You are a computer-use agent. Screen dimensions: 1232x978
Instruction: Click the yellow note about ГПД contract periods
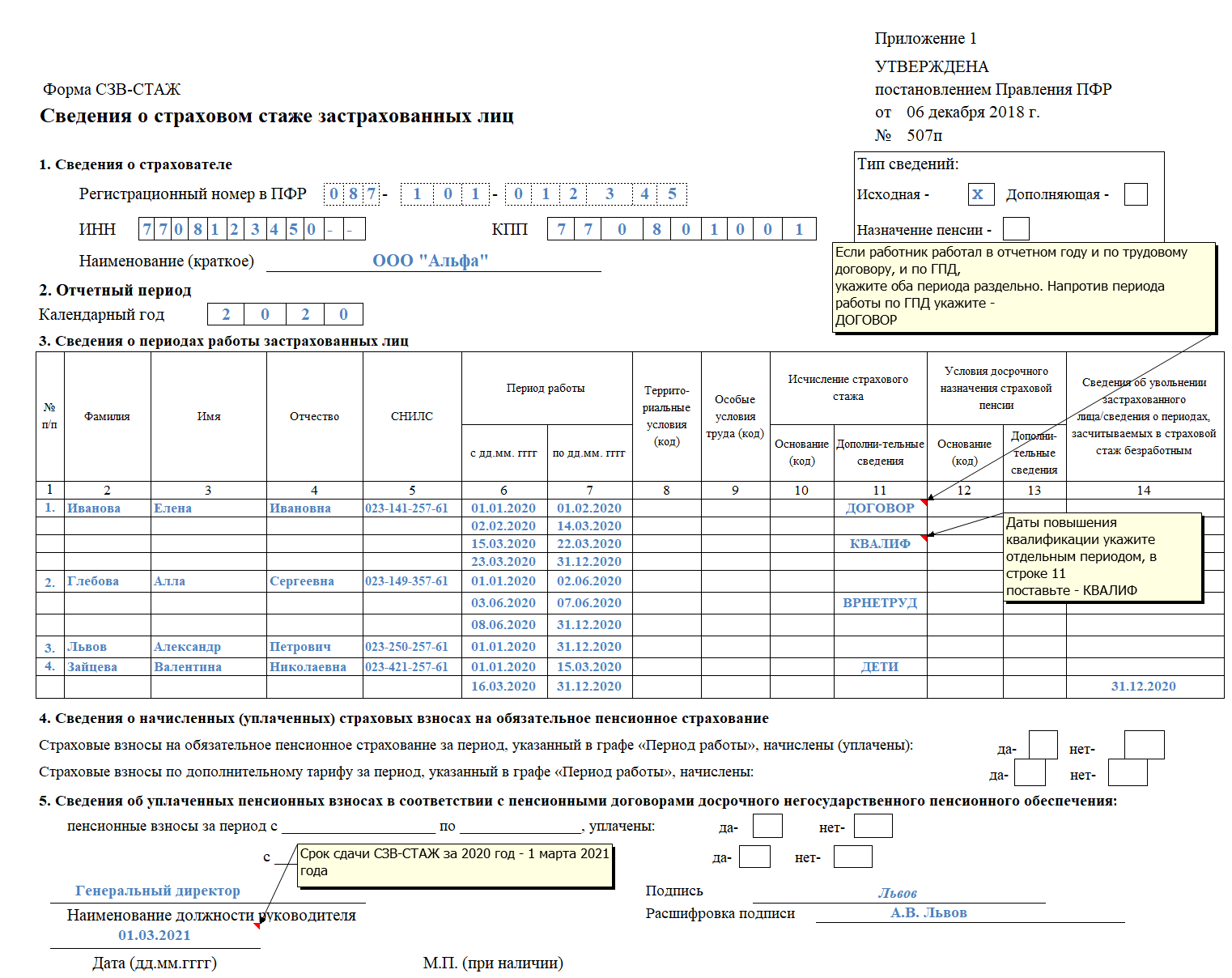pos(1024,286)
